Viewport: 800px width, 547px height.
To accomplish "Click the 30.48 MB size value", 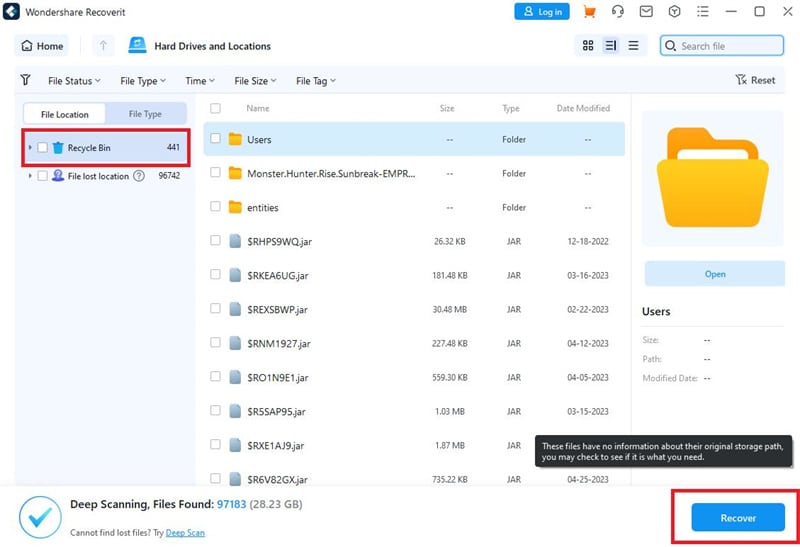I will coord(449,309).
